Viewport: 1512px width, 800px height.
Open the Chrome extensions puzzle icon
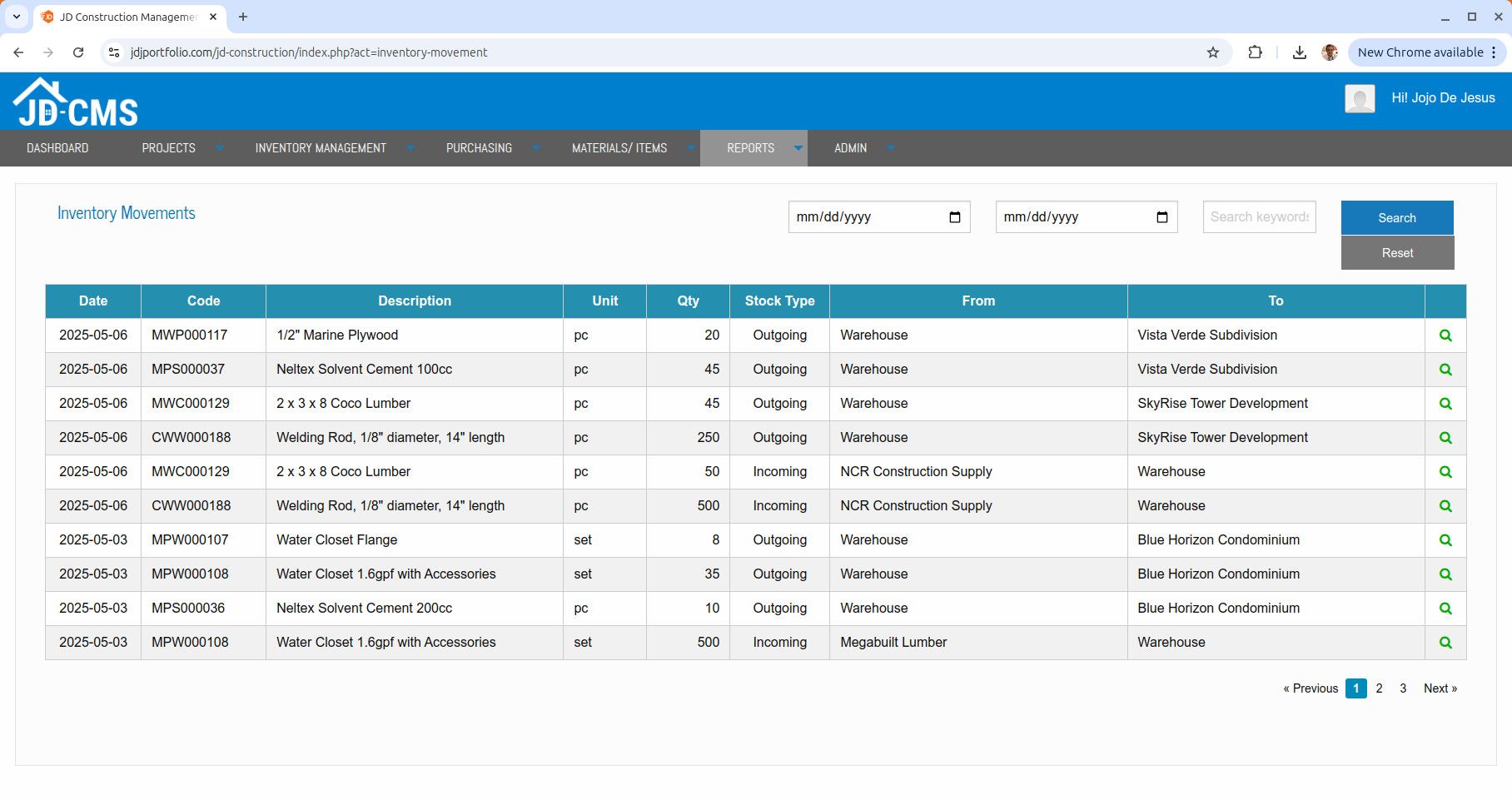[1255, 52]
